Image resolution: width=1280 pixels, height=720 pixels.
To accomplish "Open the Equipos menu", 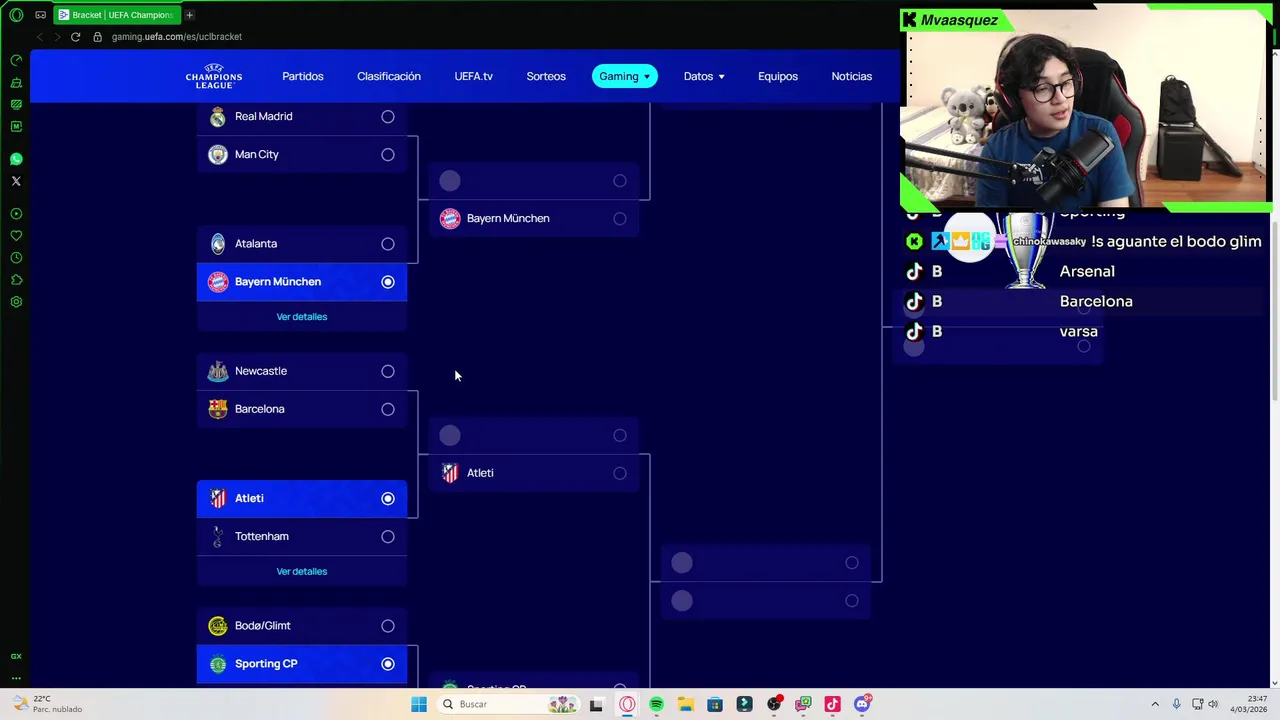I will click(778, 76).
